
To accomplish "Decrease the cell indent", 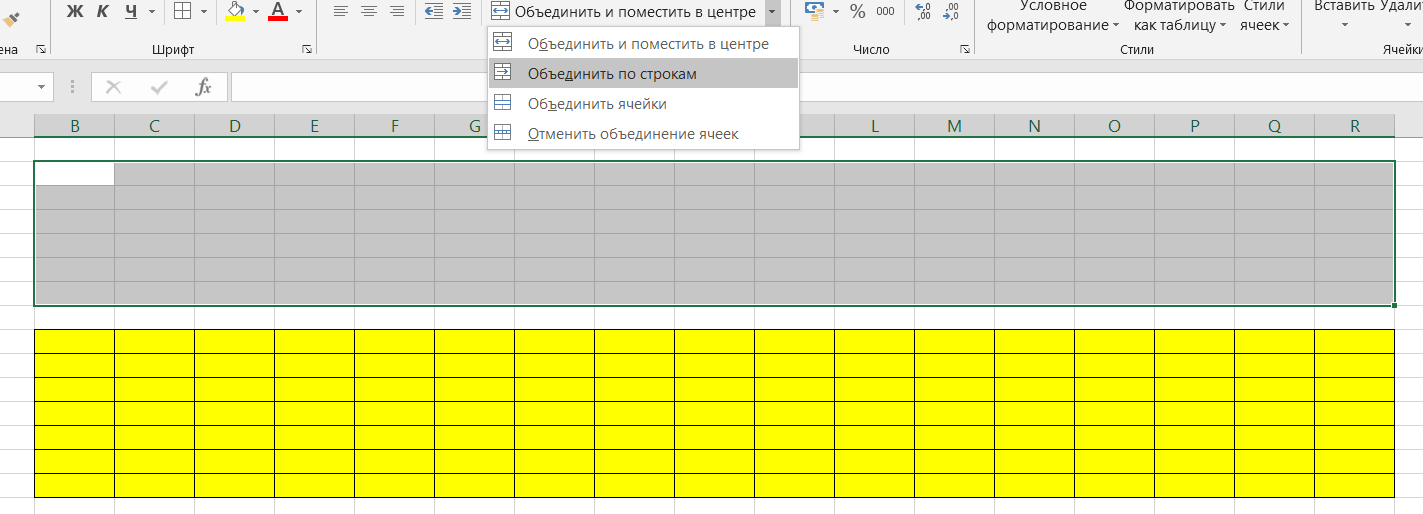I will [x=434, y=11].
